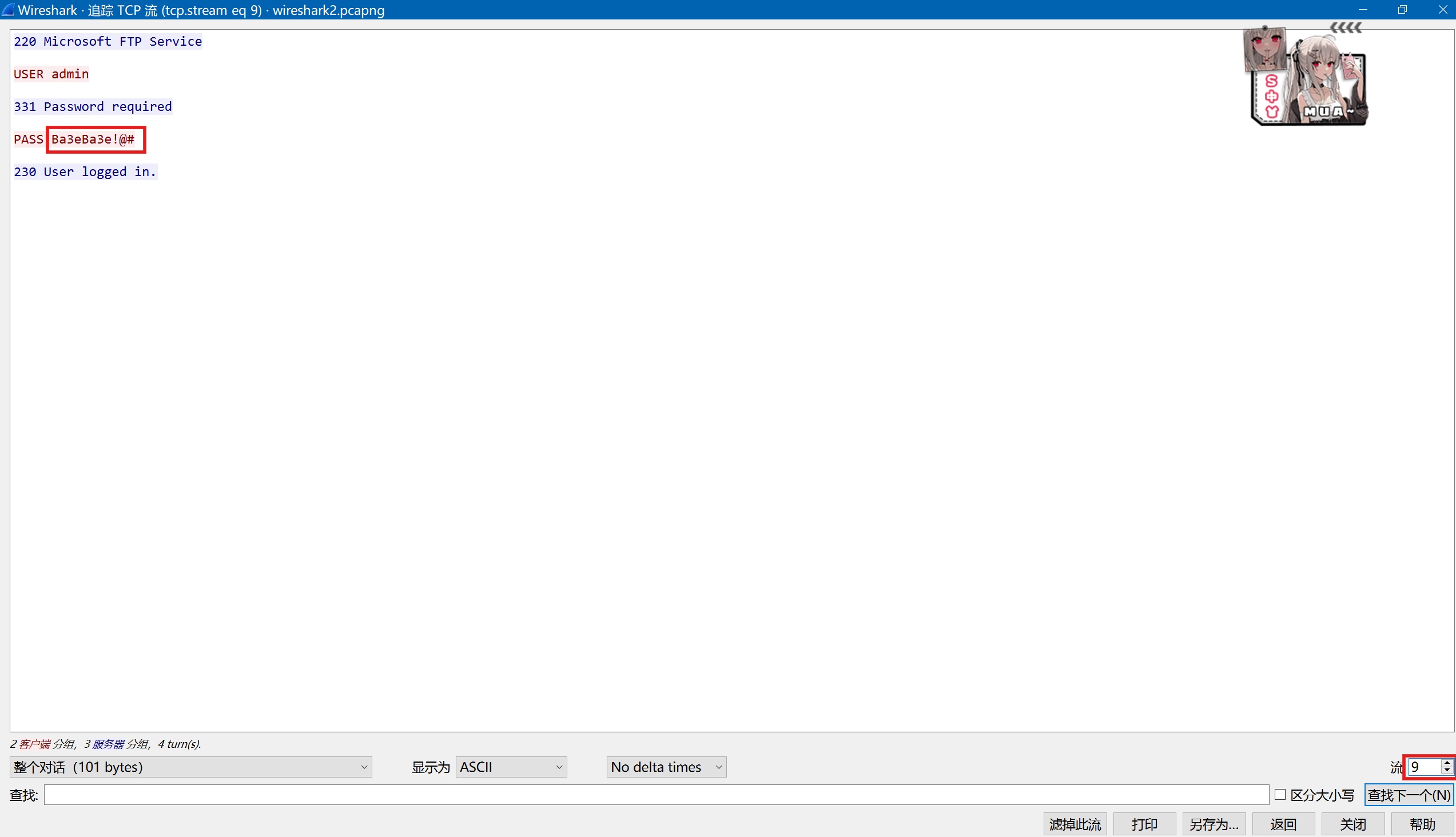Click the PASS Ba3eBa3e!@# line in stream

(75, 139)
